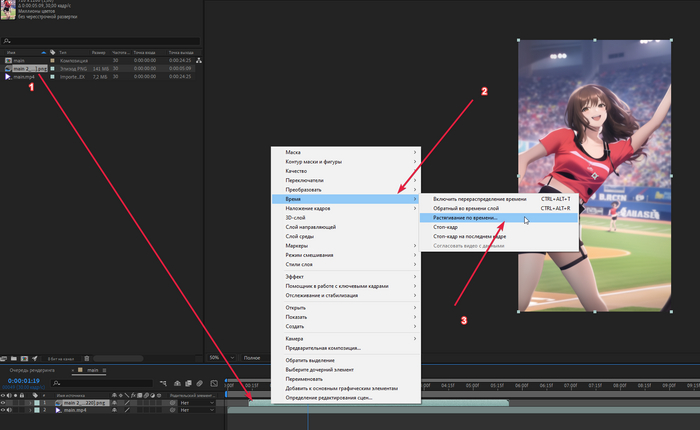
Task: Open the 50% magnification dropdown in viewer
Action: click(216, 357)
